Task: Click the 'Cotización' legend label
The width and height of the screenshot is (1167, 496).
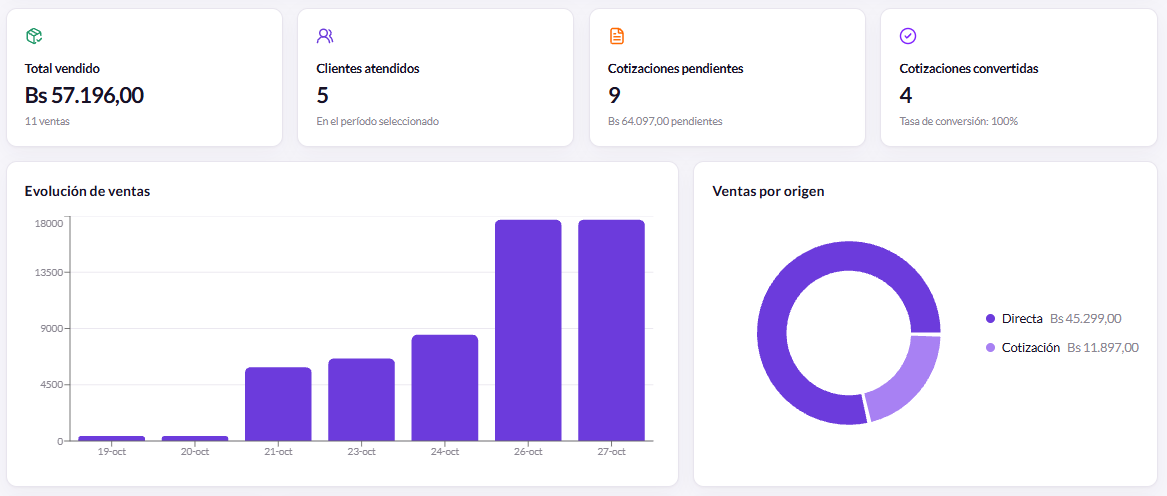Action: click(x=1031, y=348)
